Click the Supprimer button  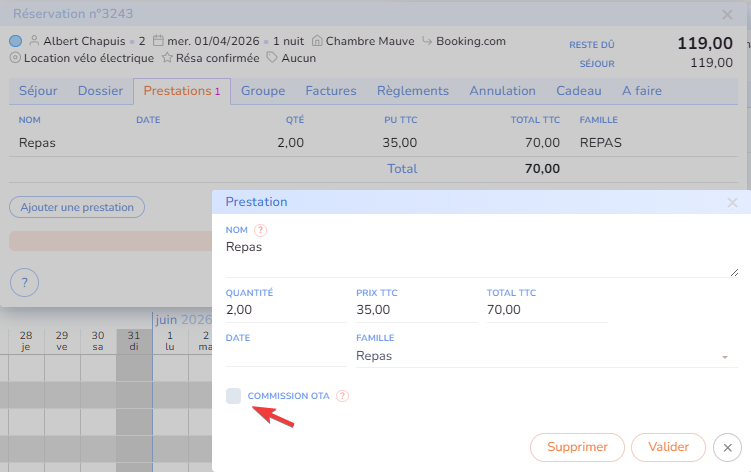coord(577,447)
